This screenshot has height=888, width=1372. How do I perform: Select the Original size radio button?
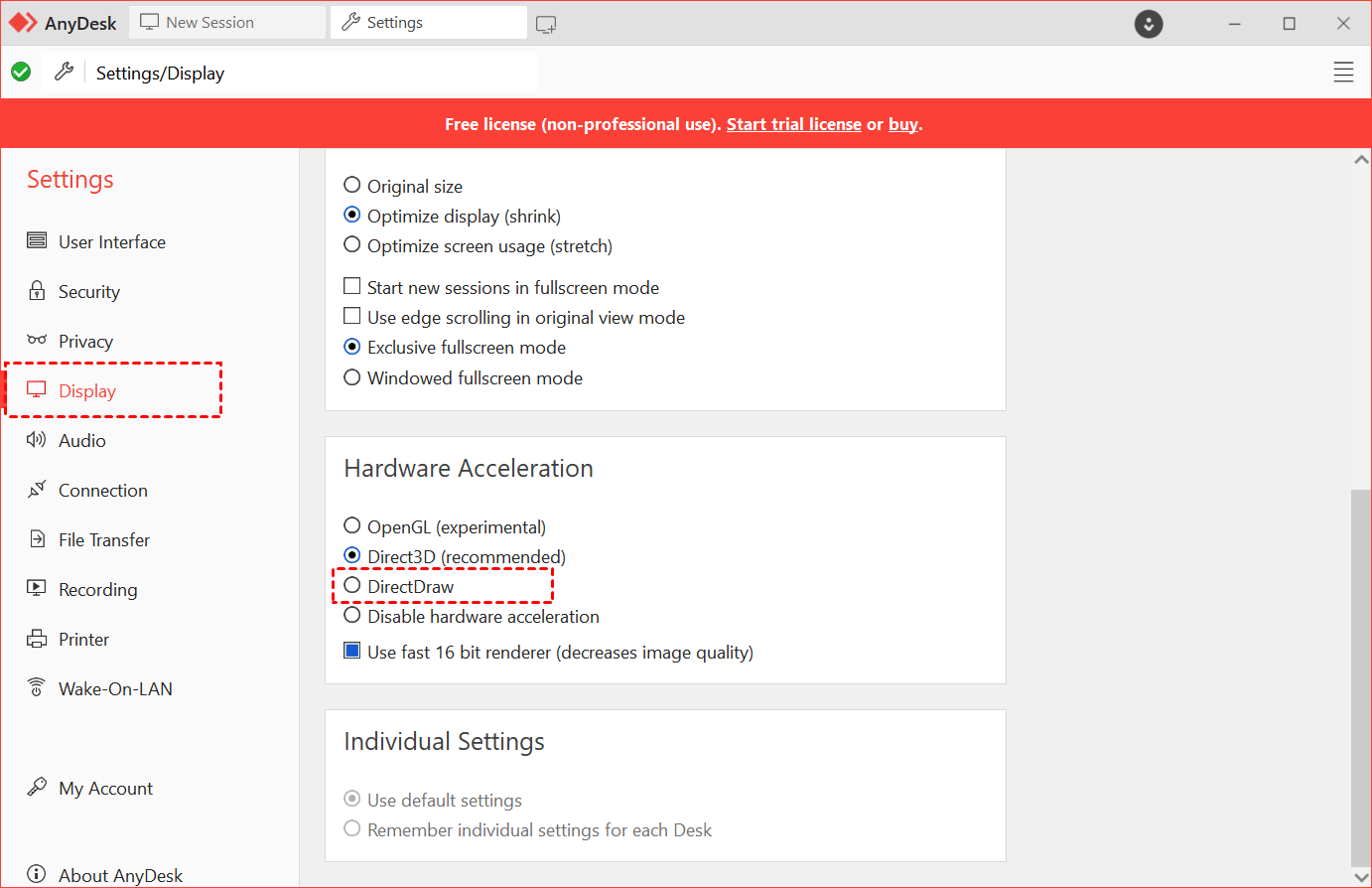[351, 185]
